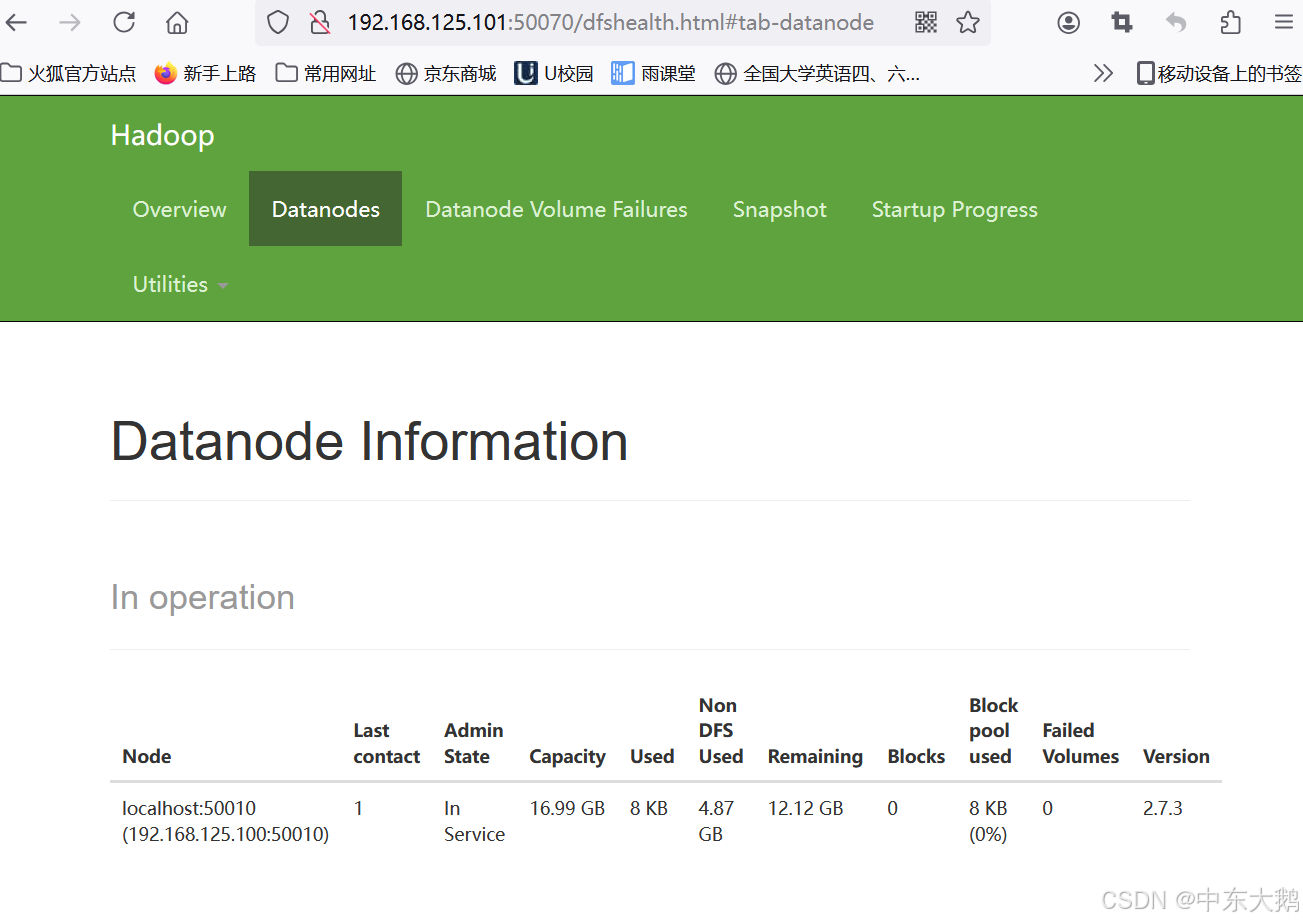The height and width of the screenshot is (922, 1303).
Task: Open the U校园 bookmark
Action: 554,73
